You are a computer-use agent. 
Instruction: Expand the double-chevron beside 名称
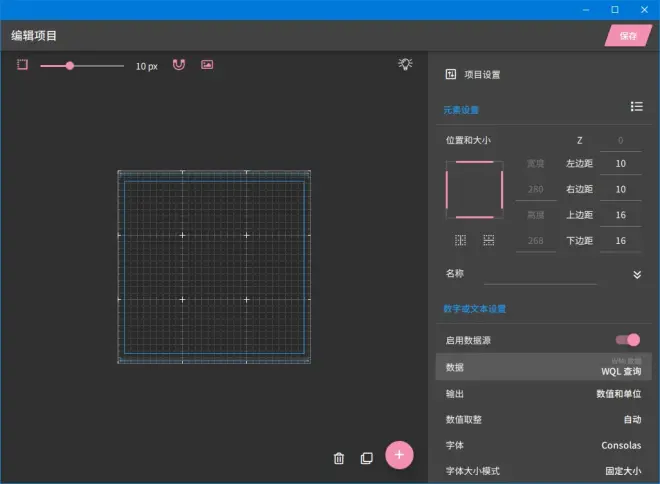tap(637, 273)
